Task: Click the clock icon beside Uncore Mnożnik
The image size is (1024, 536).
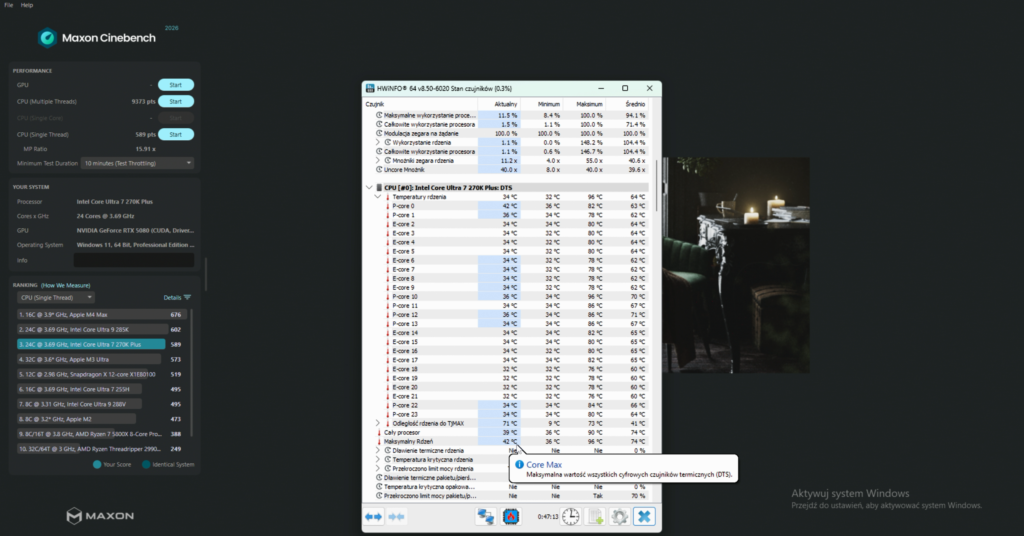Action: pyautogui.click(x=379, y=170)
